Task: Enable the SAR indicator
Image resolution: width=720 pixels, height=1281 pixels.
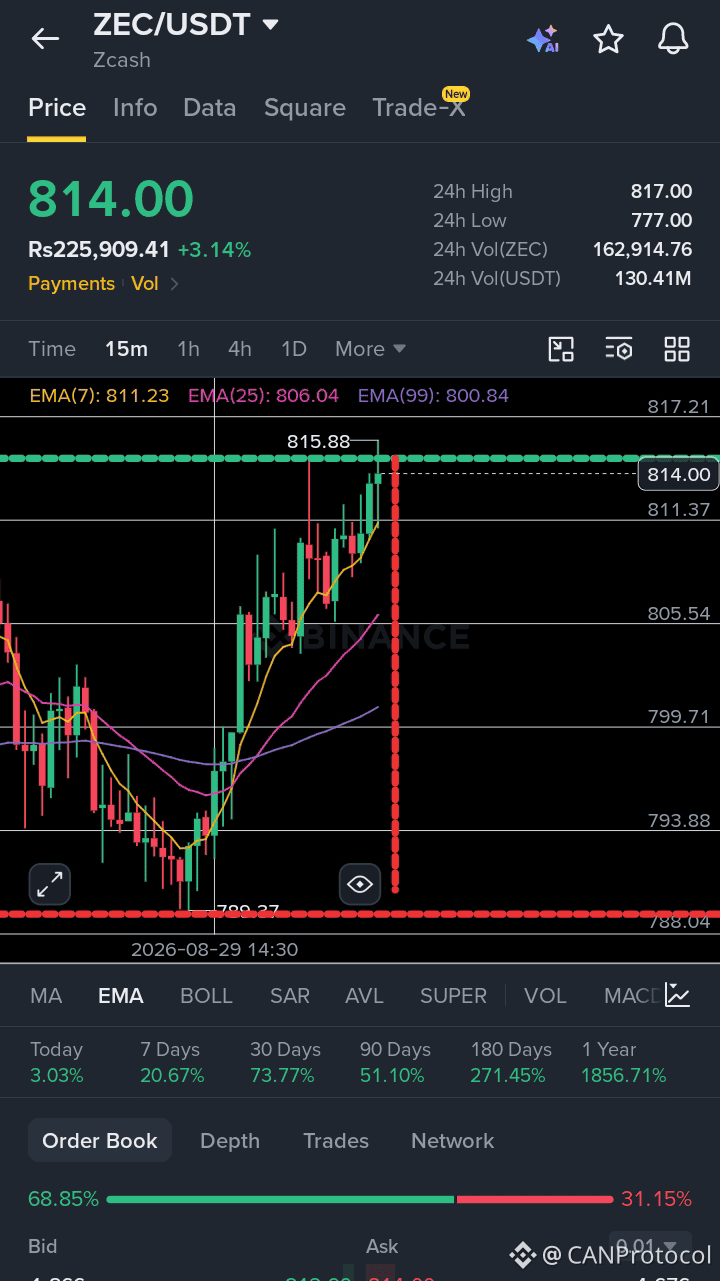Action: [290, 996]
